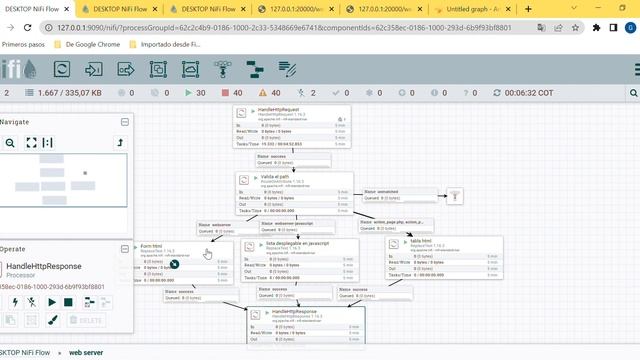Click the stopped count 40 status
The image size is (640, 360).
point(232,93)
